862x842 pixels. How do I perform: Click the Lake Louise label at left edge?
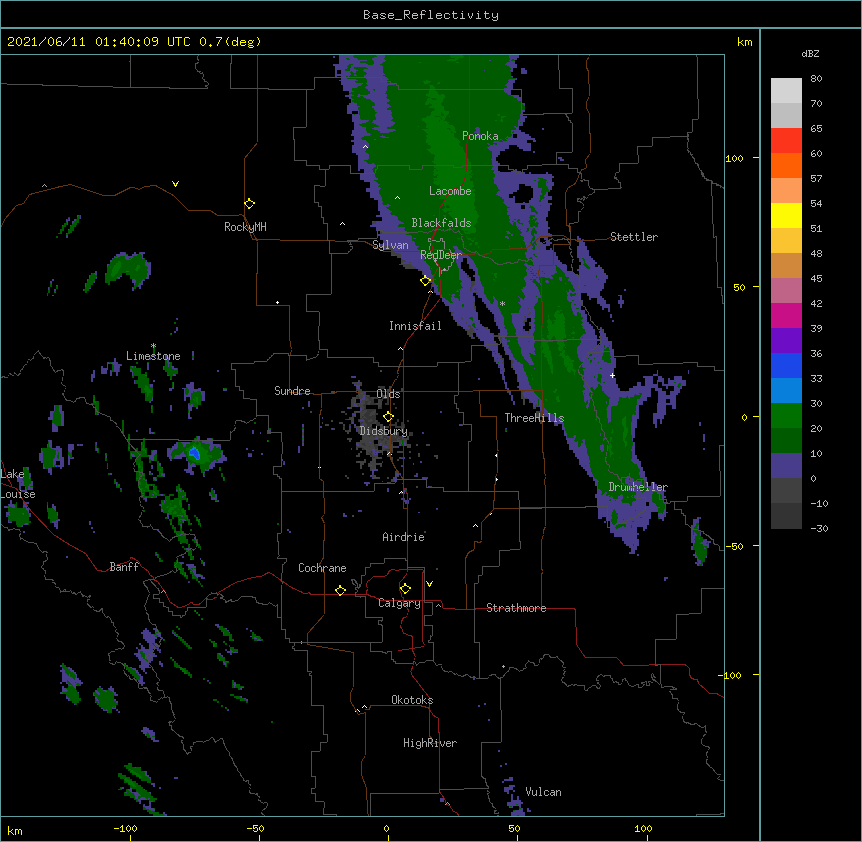pyautogui.click(x=18, y=484)
